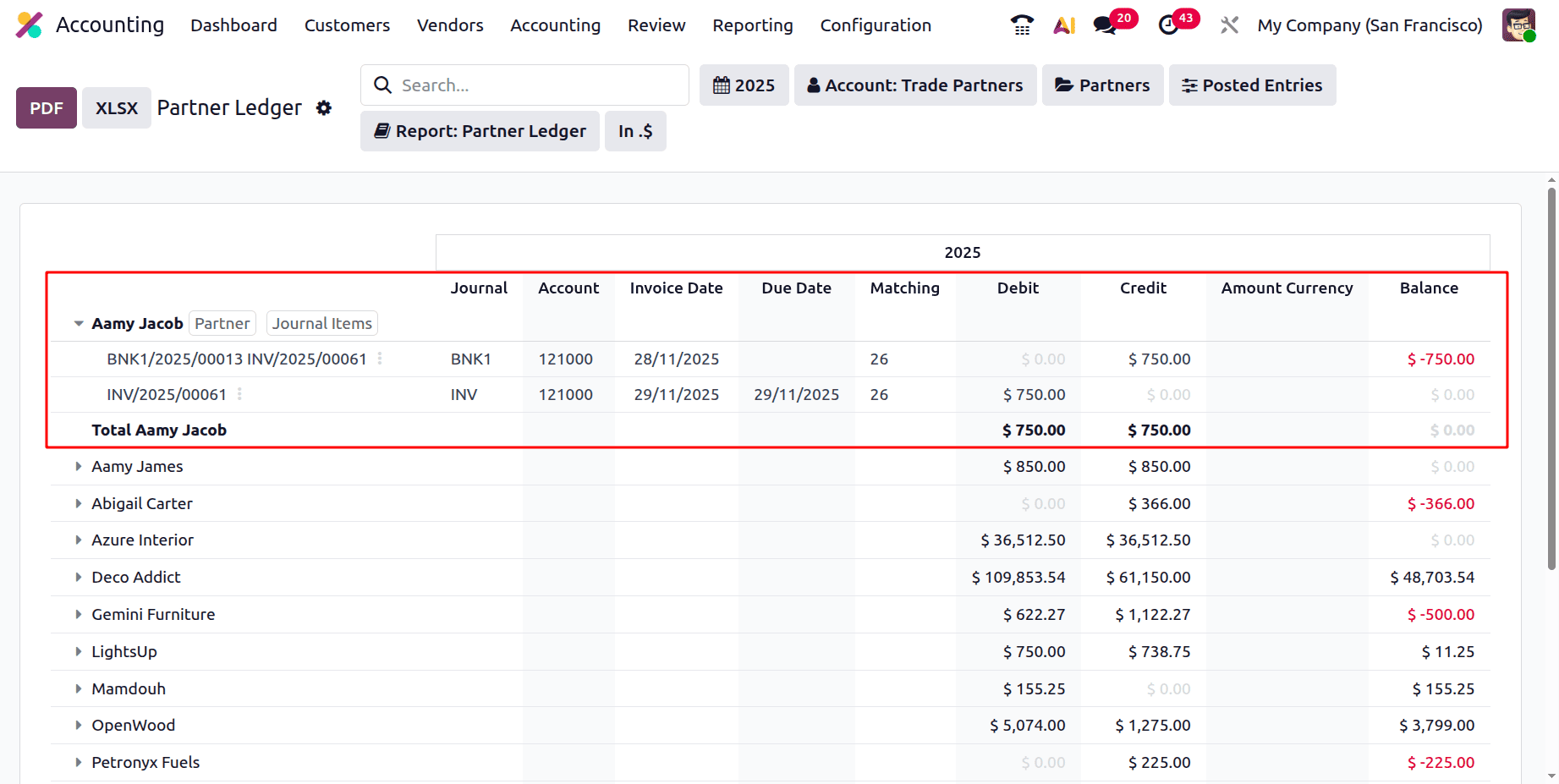
Task: Open the AI assistant icon
Action: 1064,25
